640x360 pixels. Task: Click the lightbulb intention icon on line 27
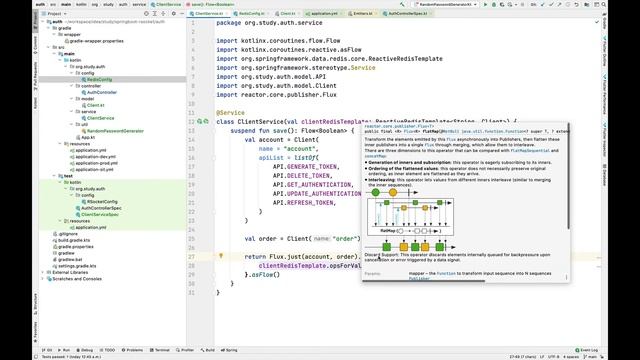[221, 256]
